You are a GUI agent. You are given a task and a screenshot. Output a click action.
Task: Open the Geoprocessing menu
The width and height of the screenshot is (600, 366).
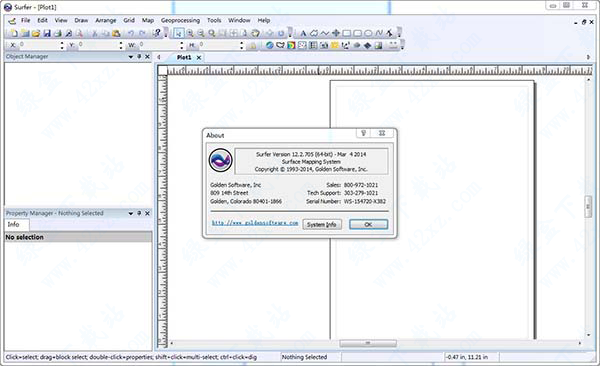180,20
